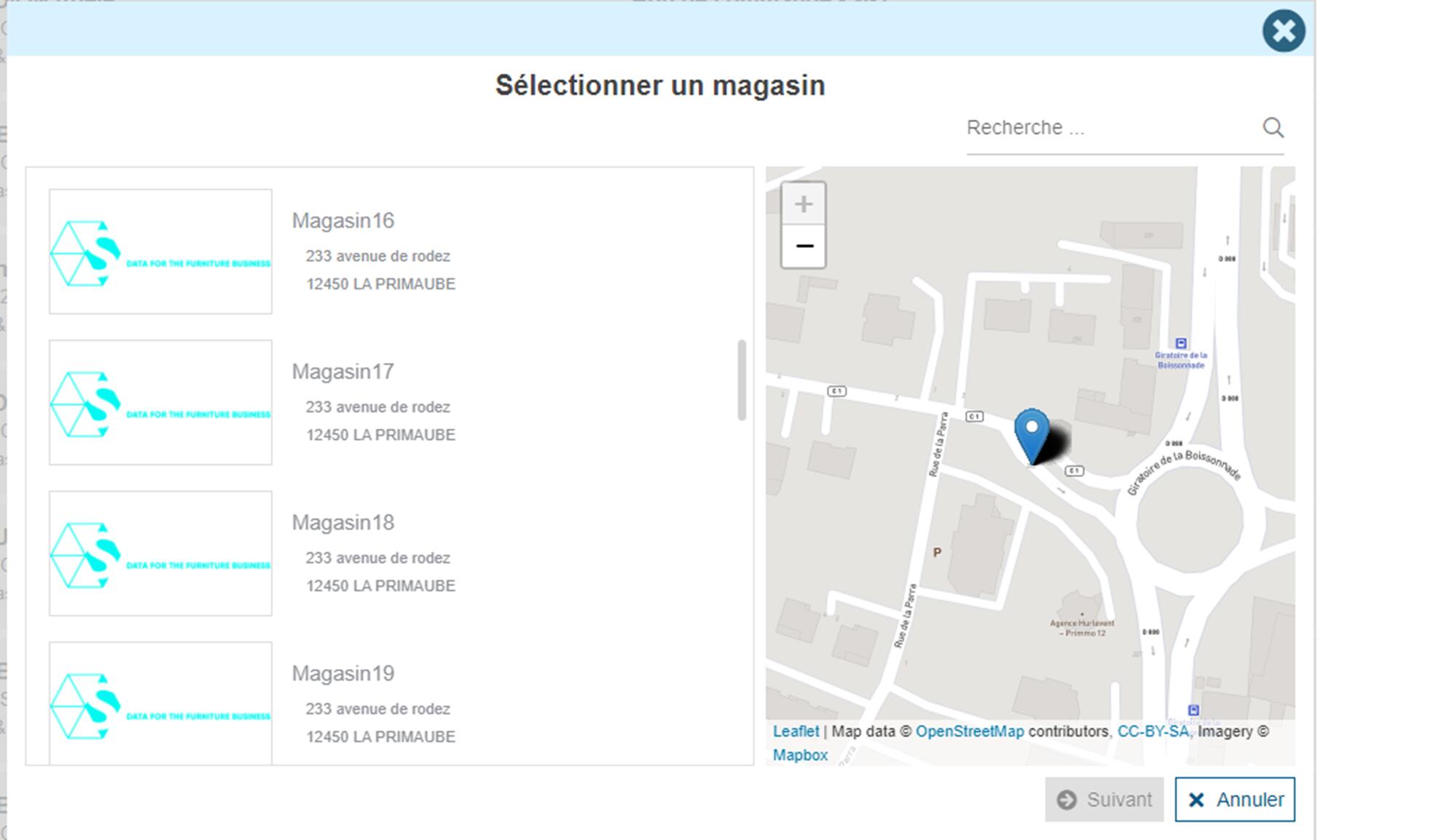This screenshot has width=1440, height=840.
Task: Select Magasin16 logo thumbnail
Action: 161,252
